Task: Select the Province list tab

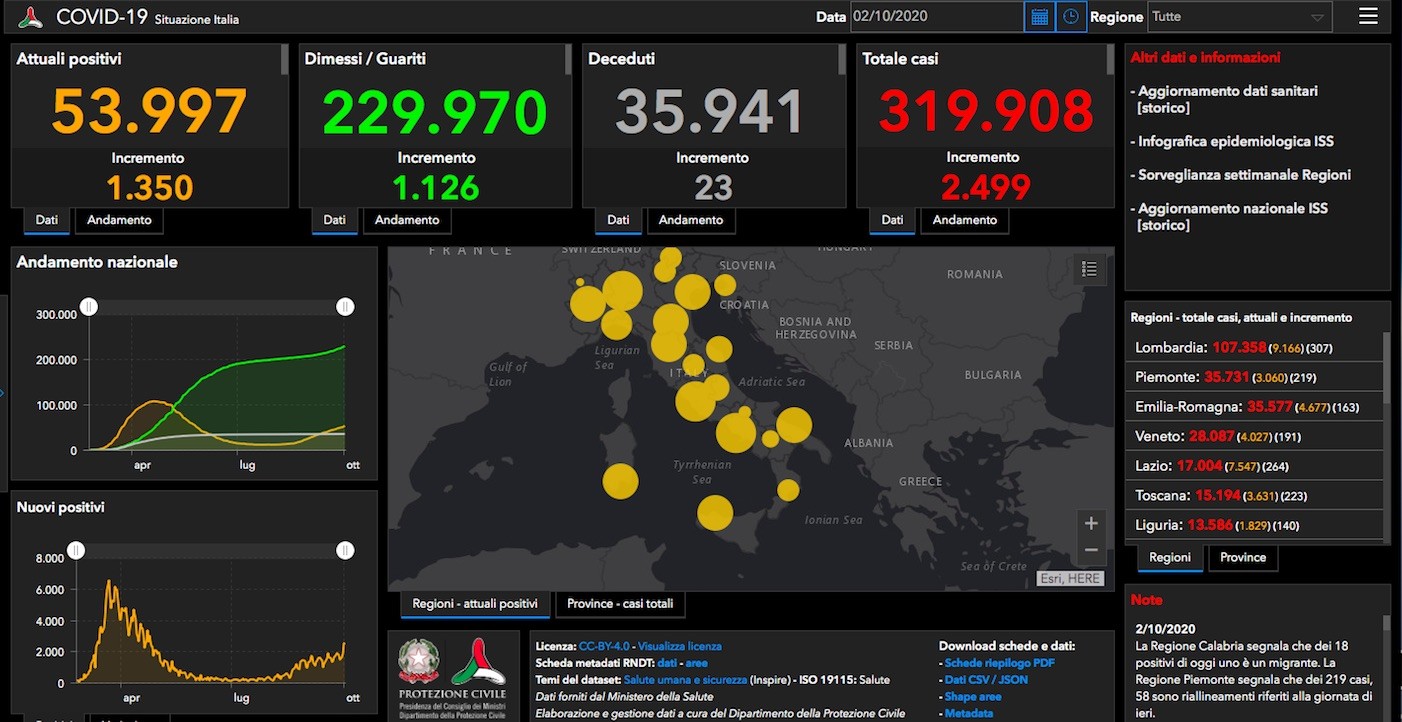Action: coord(1244,558)
